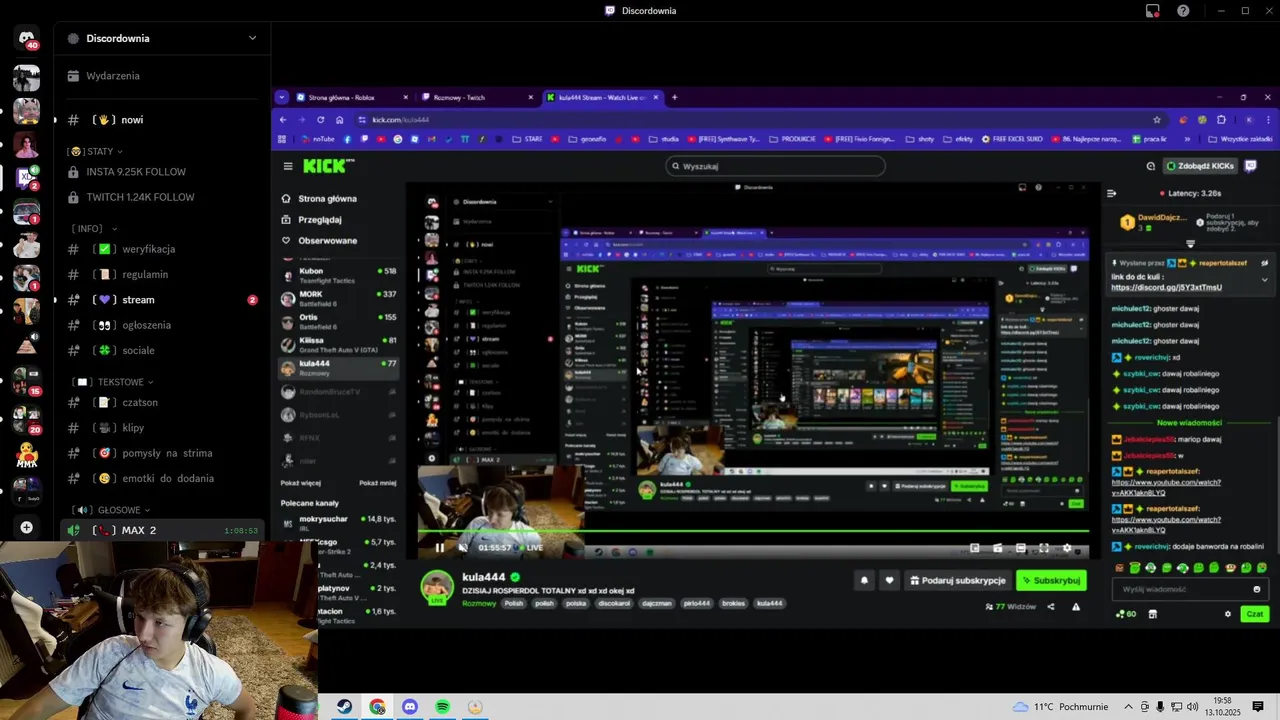The image size is (1280, 720).
Task: Open the weryfikacja channel
Action: click(160, 249)
